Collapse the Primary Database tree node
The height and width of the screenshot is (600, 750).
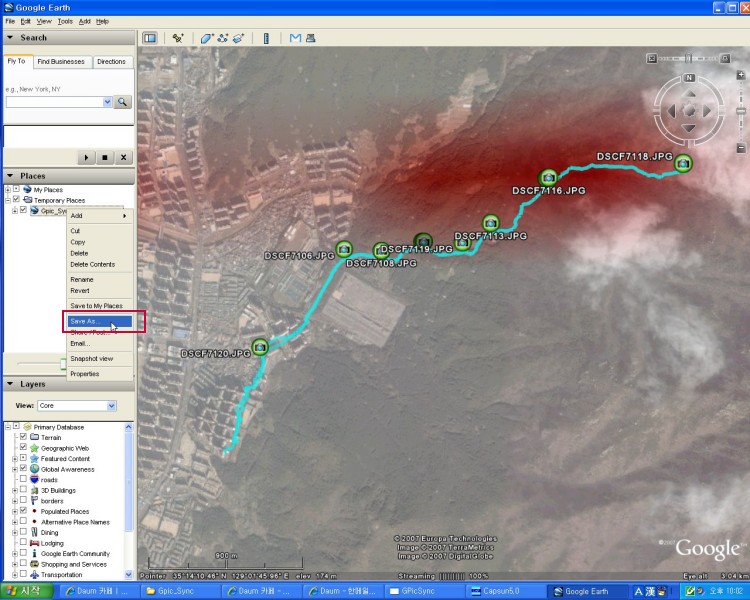tap(8, 427)
